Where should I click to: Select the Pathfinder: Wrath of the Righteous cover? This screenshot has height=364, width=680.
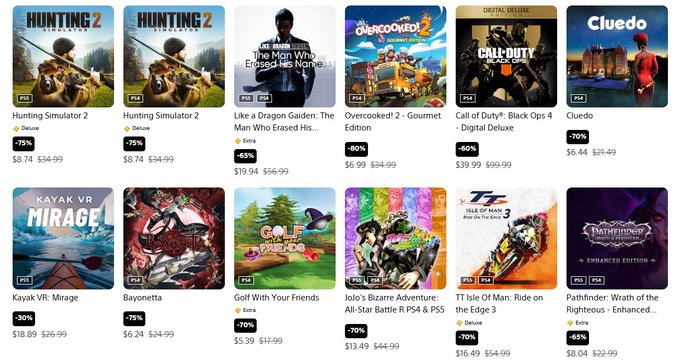(617, 238)
